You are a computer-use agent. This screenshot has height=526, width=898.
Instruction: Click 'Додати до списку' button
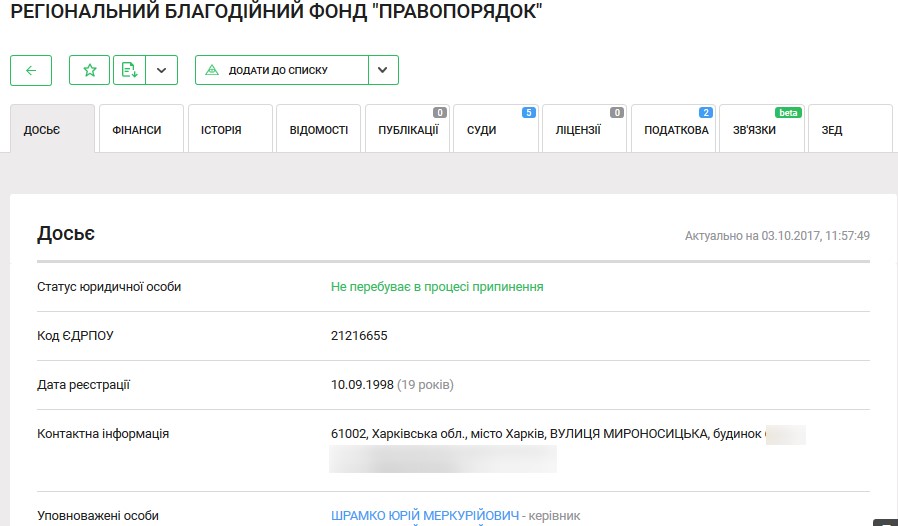click(281, 70)
